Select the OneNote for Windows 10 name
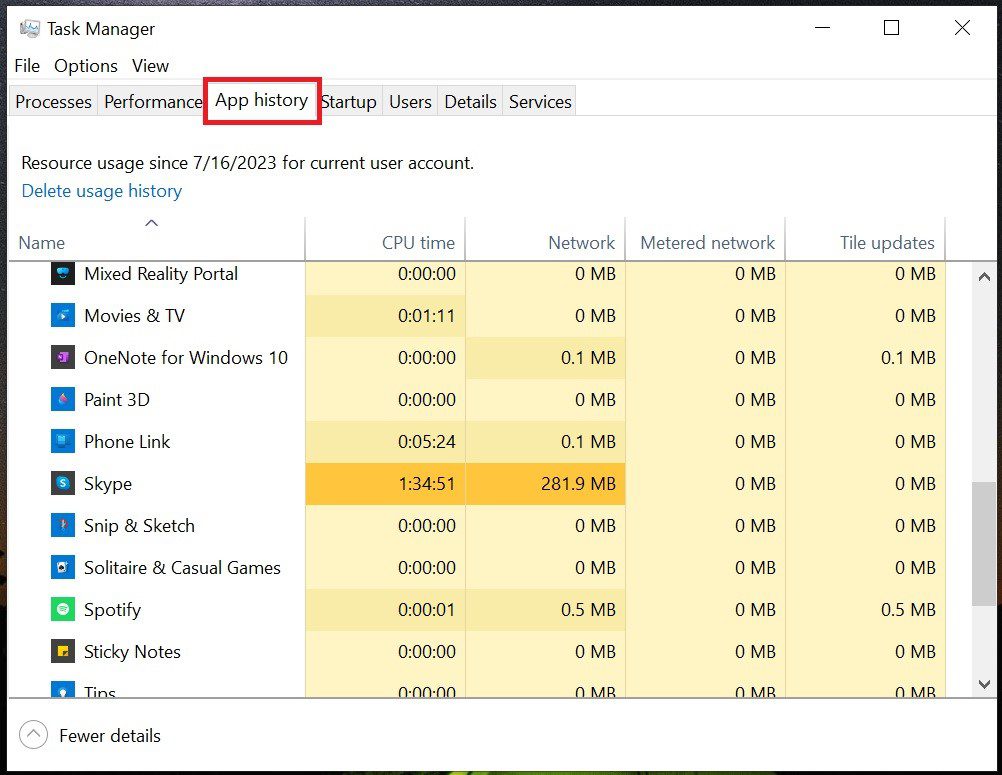This screenshot has height=775, width=1002. coord(186,358)
